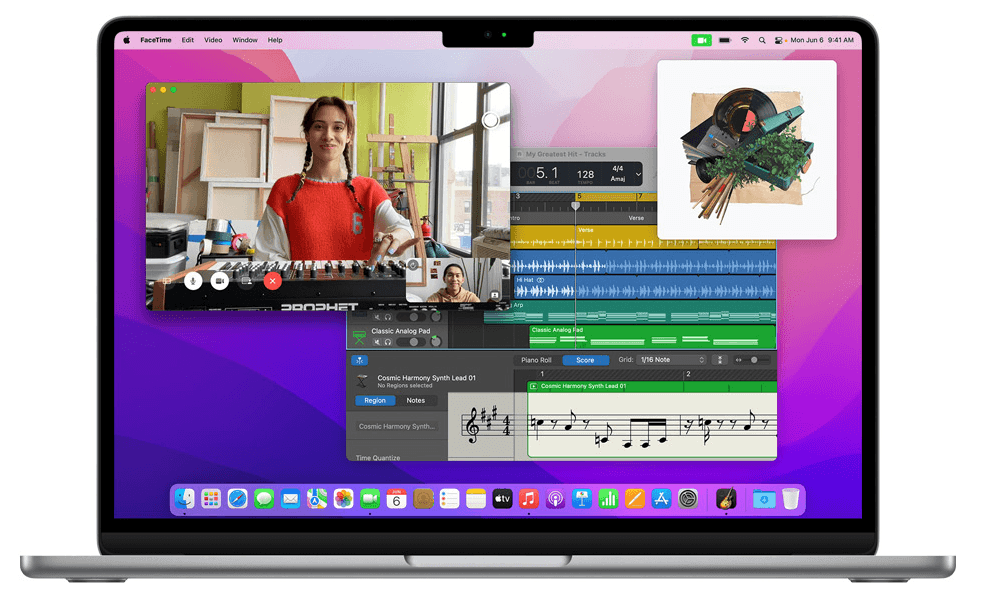The width and height of the screenshot is (982, 601).
Task: Open Podcasts from the Dock
Action: click(x=556, y=499)
